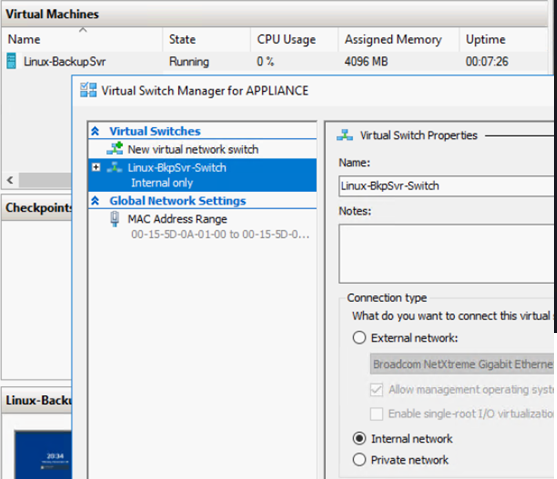Click the 00:07:26 uptime value
The image size is (557, 479).
[x=487, y=61]
